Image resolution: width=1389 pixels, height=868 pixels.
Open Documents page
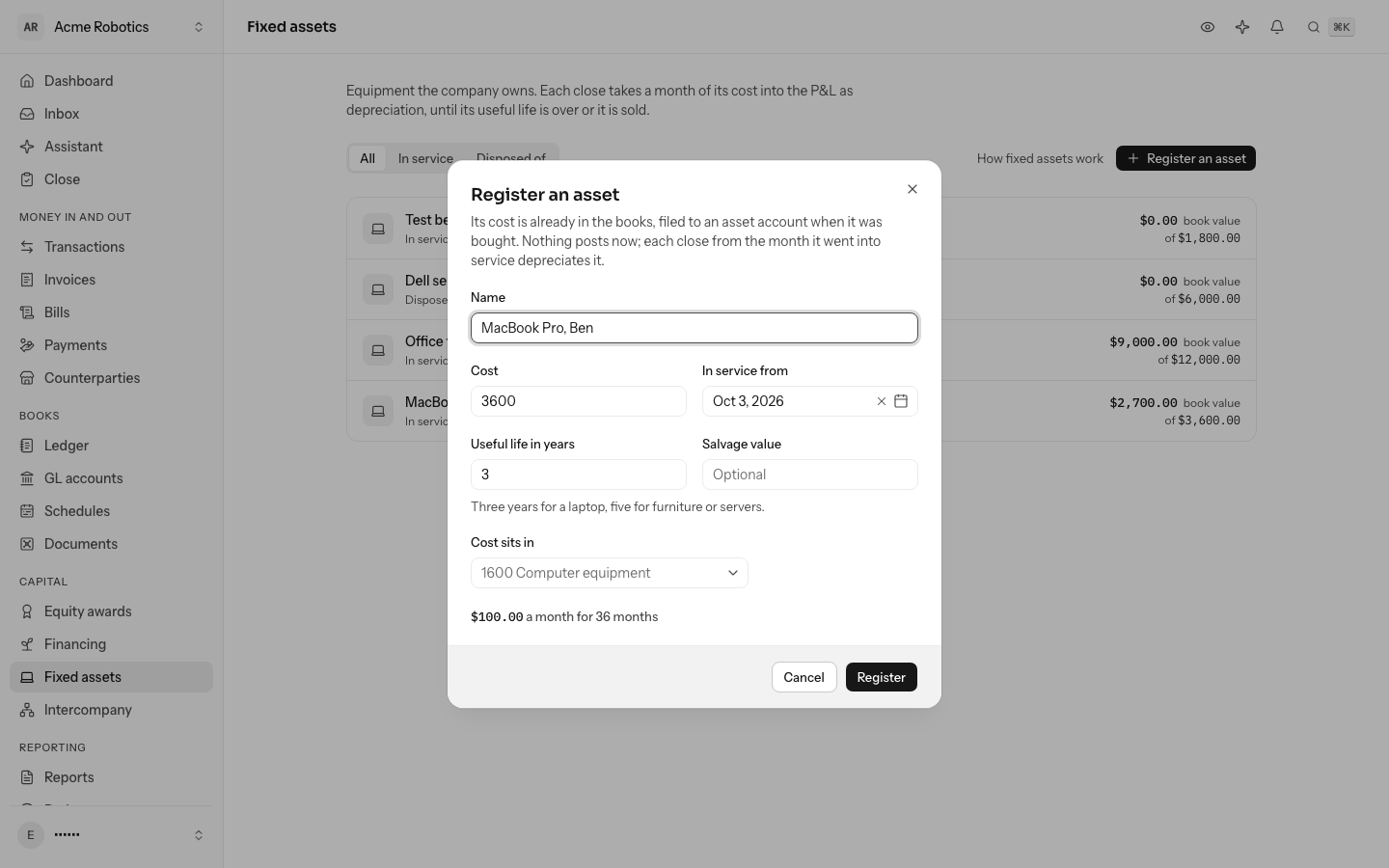(x=111, y=544)
